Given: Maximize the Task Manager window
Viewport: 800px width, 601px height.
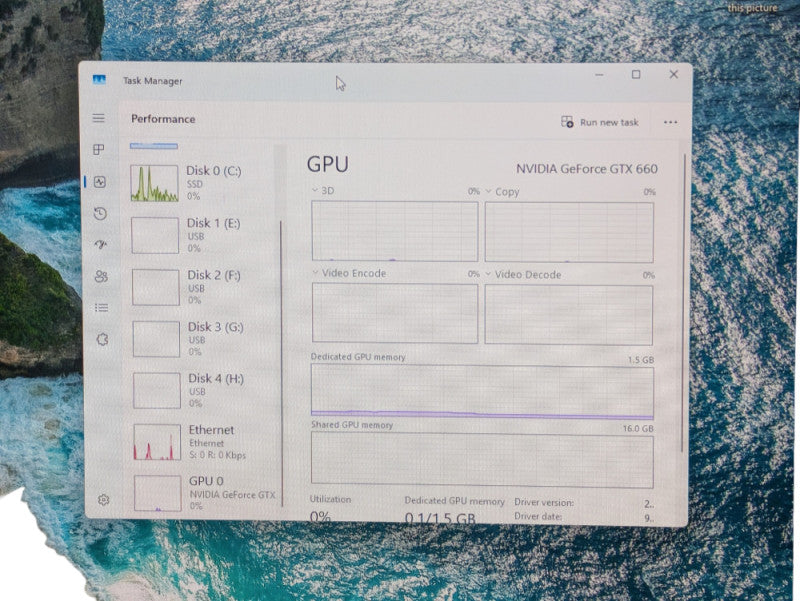Looking at the screenshot, I should [x=636, y=74].
